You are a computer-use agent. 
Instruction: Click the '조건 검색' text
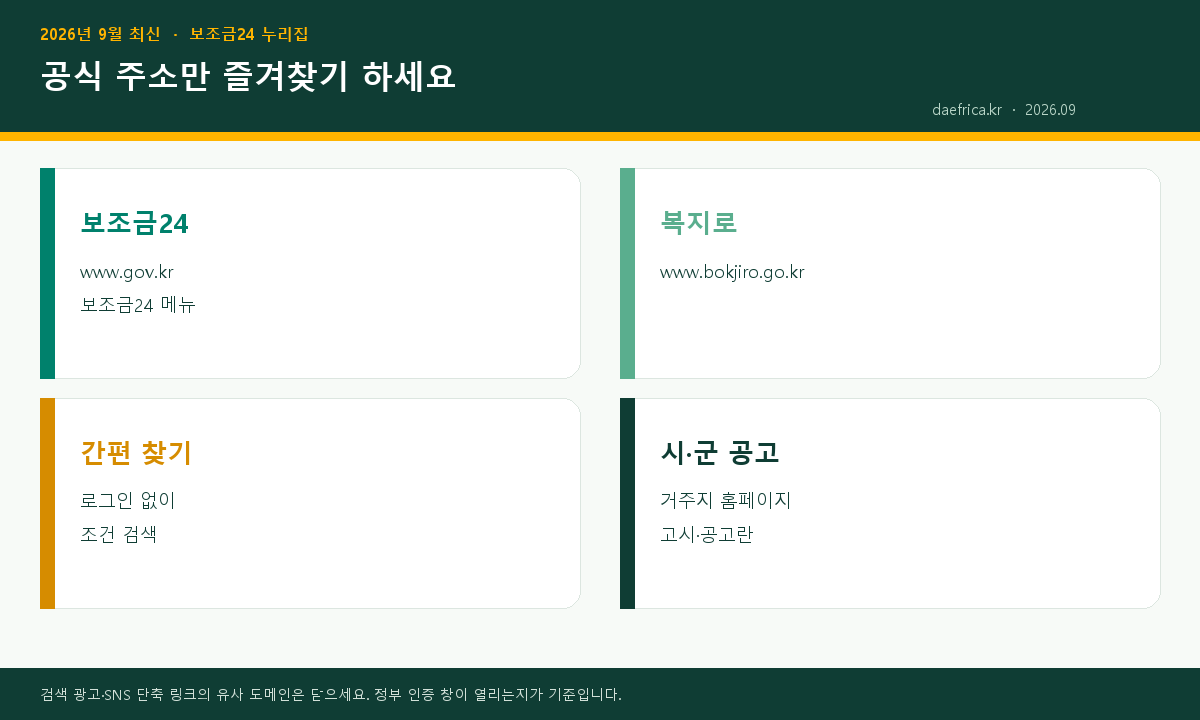pyautogui.click(x=119, y=534)
